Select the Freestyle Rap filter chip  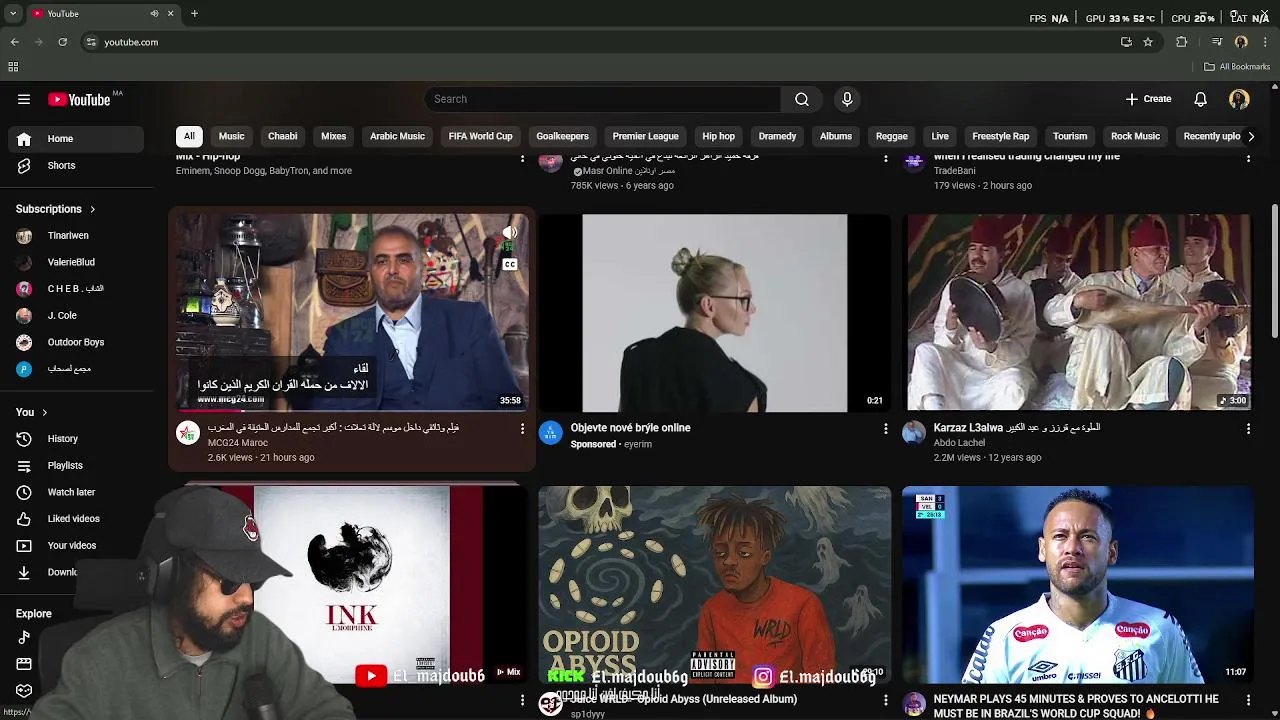coord(1000,136)
